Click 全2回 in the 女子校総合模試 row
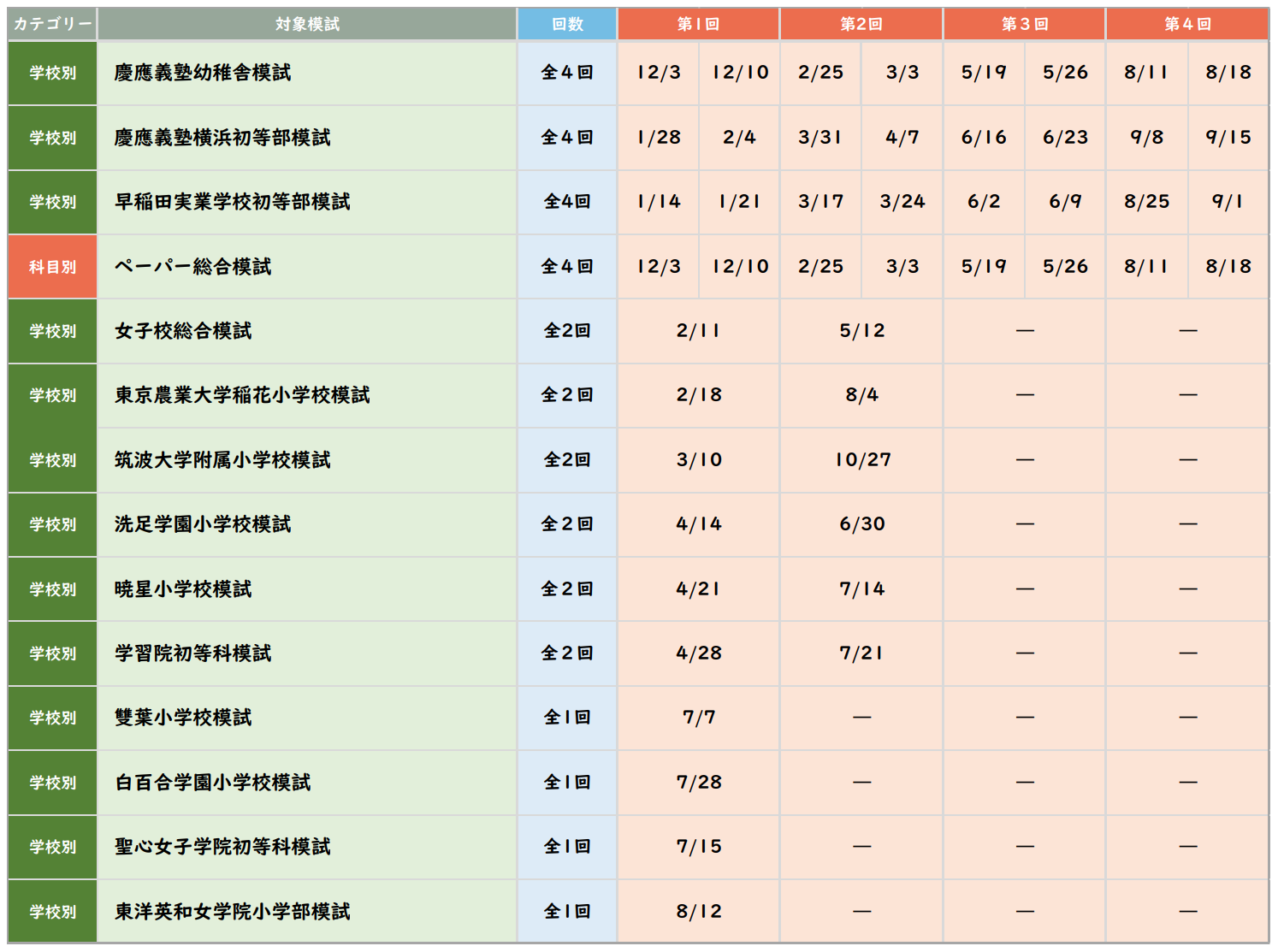This screenshot has height=952, width=1278. tap(567, 331)
